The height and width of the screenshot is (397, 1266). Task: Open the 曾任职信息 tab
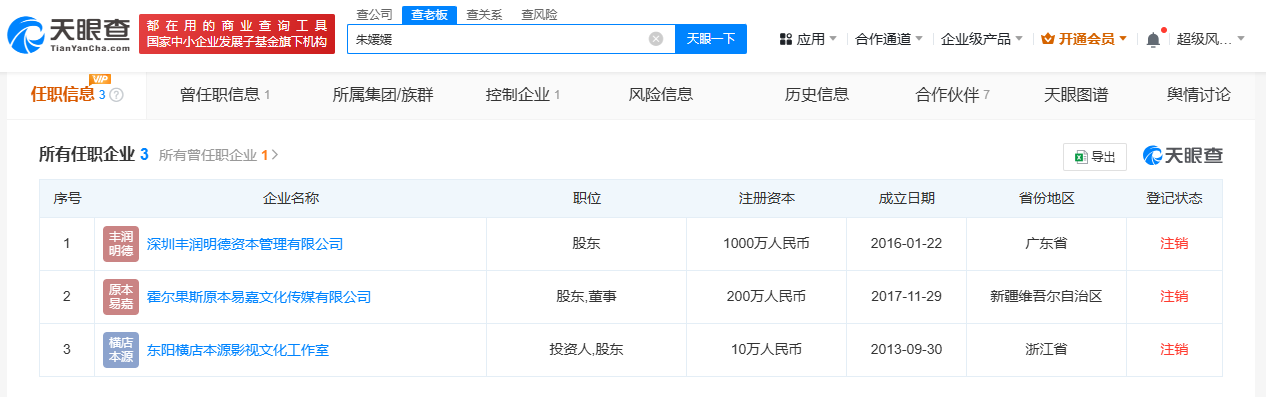point(225,95)
